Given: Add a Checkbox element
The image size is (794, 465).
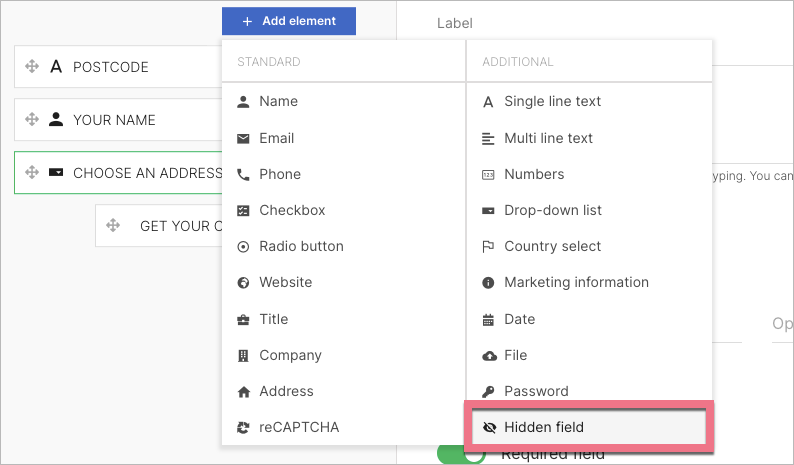Looking at the screenshot, I should click(x=291, y=210).
